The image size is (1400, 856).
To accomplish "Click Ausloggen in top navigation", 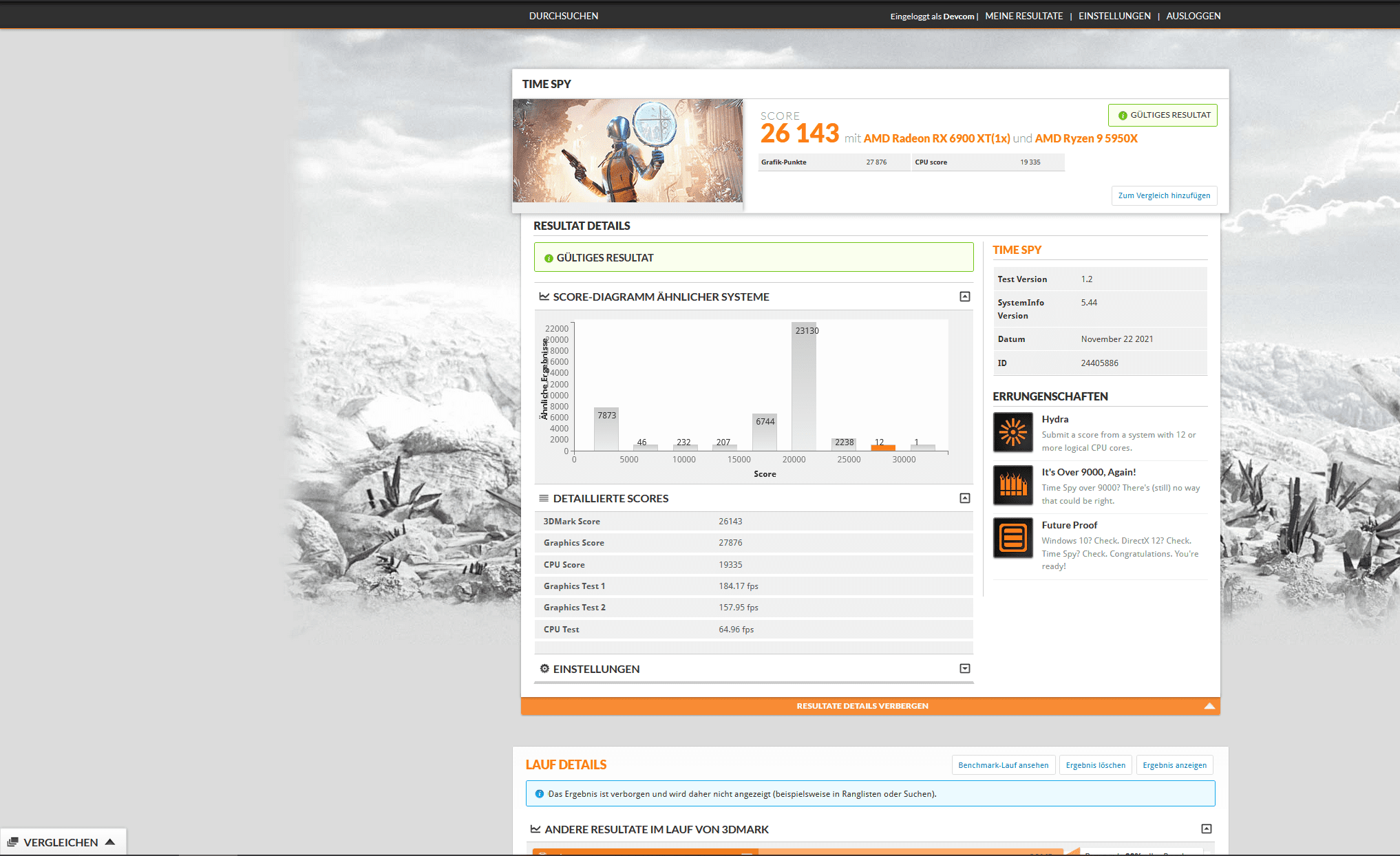I will [1194, 16].
